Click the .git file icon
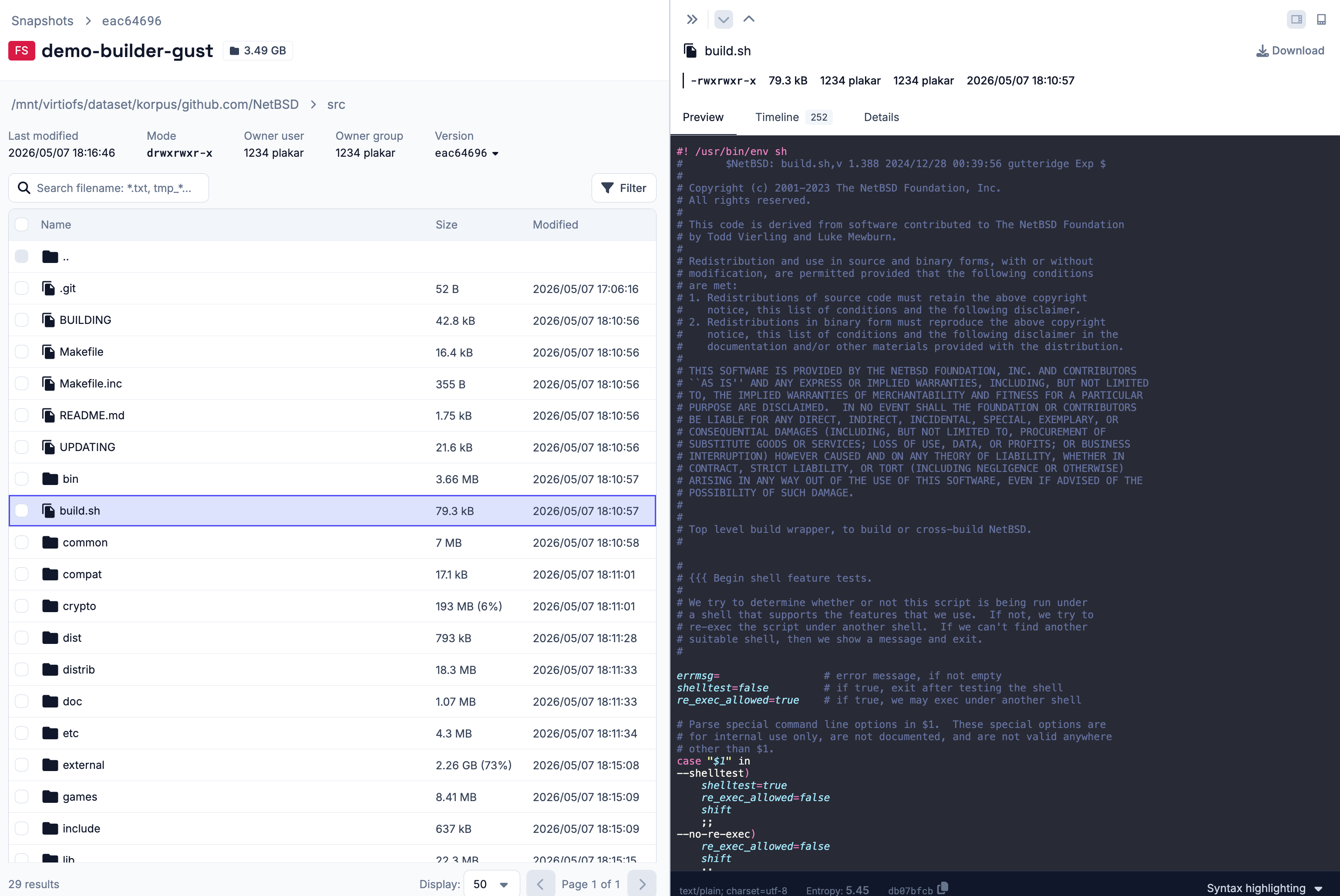Screen dimensions: 1340x896 pos(49,288)
